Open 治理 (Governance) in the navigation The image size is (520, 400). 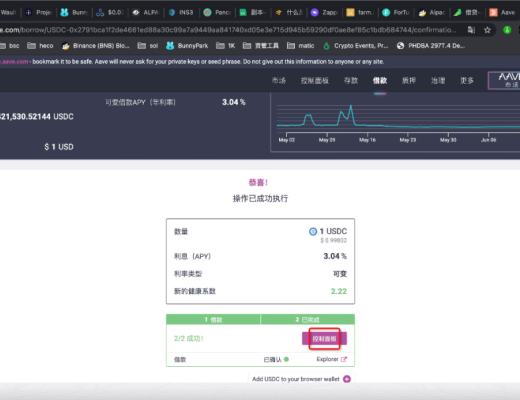tap(438, 80)
